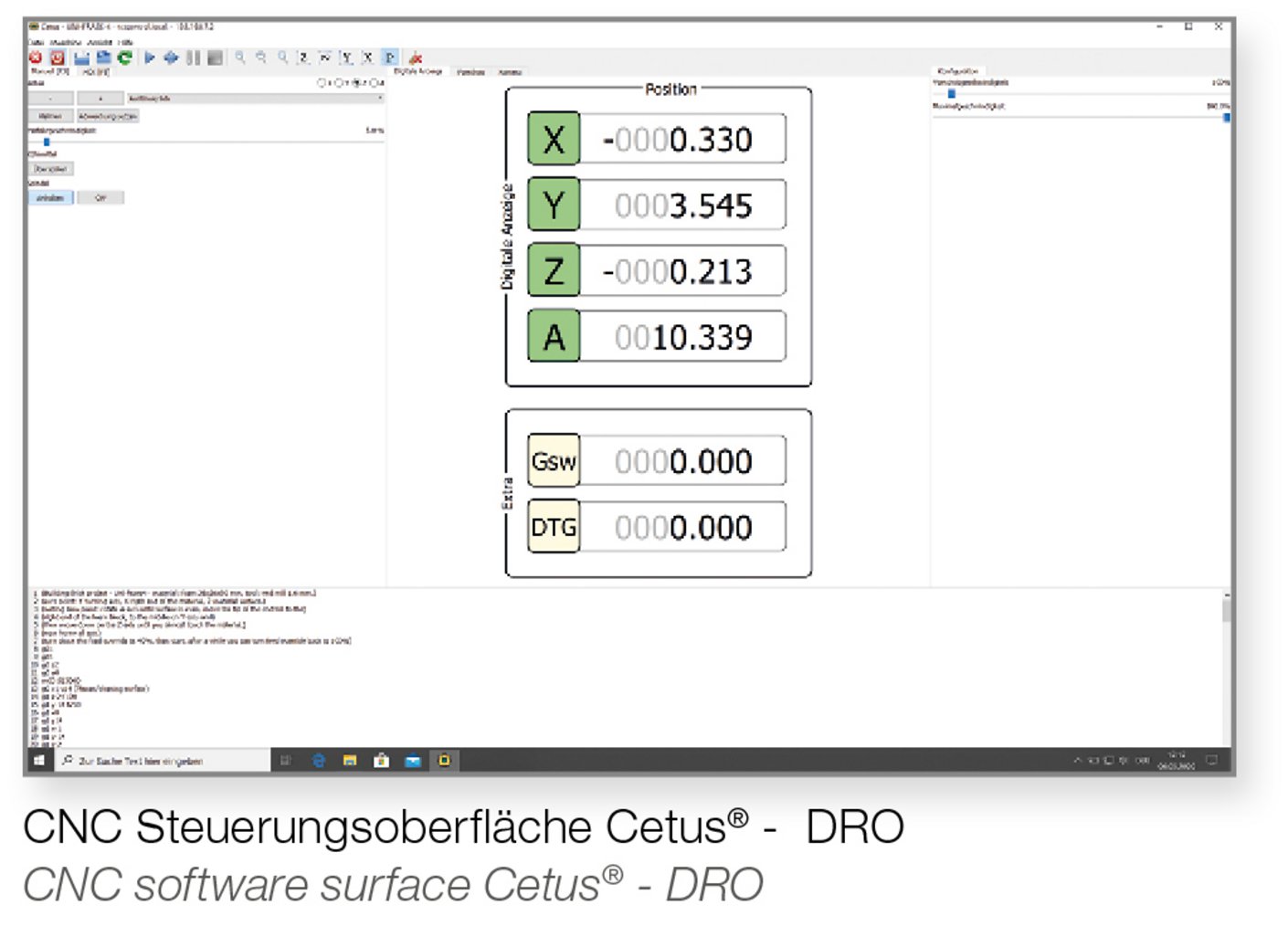Image resolution: width=1288 pixels, height=926 pixels.
Task: Click the blue save file icon
Action: point(81,58)
